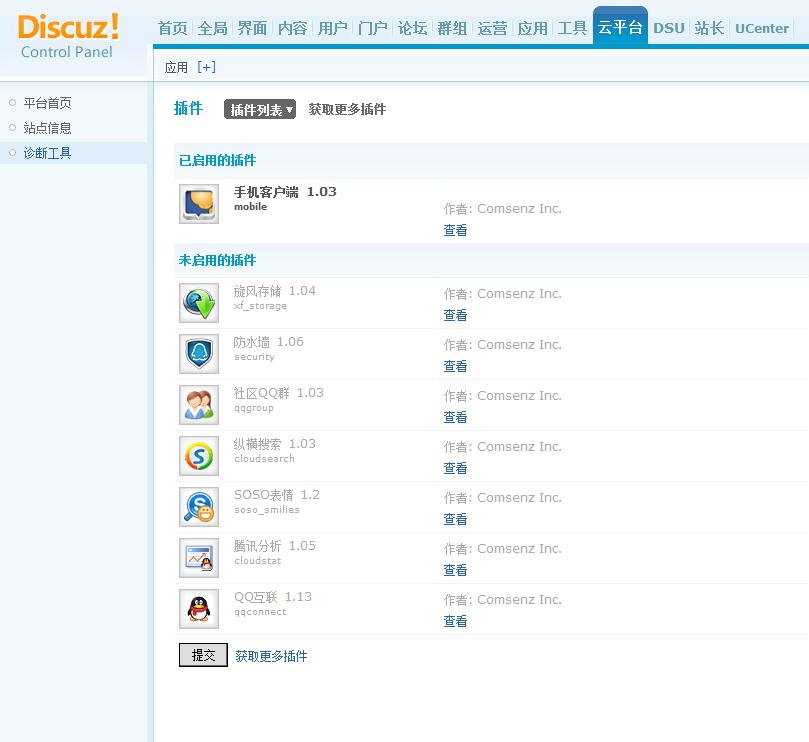The width and height of the screenshot is (809, 742).
Task: Open the 内容 top menu
Action: [293, 28]
